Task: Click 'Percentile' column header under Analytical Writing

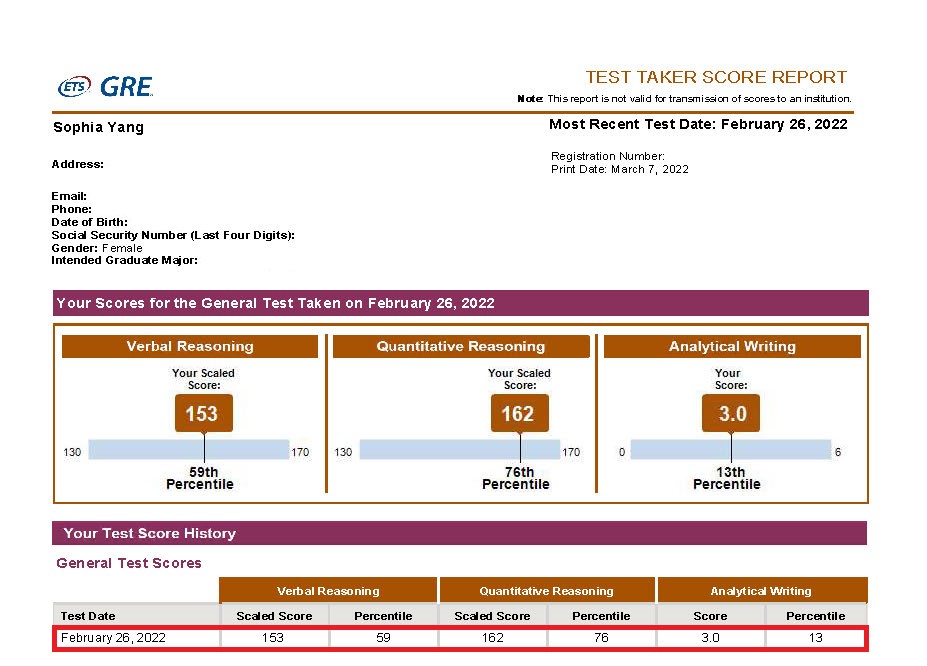Action: point(816,616)
